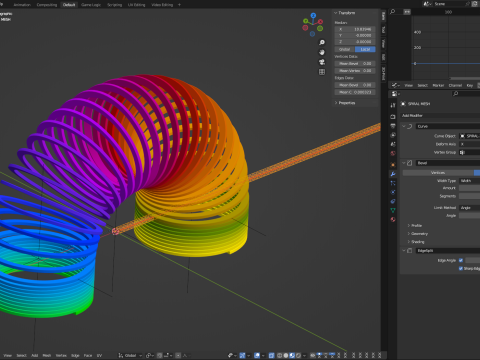The height and width of the screenshot is (360, 480).
Task: Click the properties editor type icon
Action: pyautogui.click(x=395, y=94)
